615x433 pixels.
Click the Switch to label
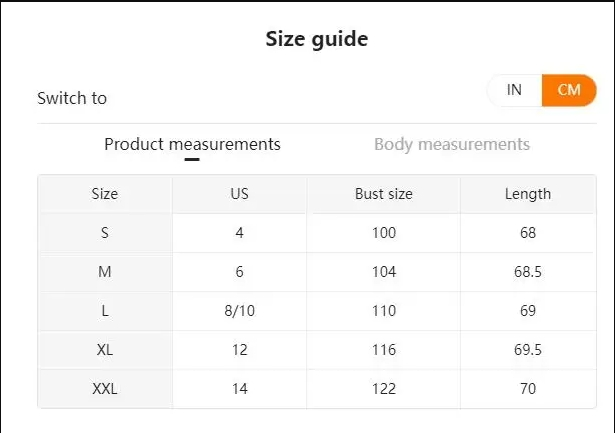pos(72,98)
